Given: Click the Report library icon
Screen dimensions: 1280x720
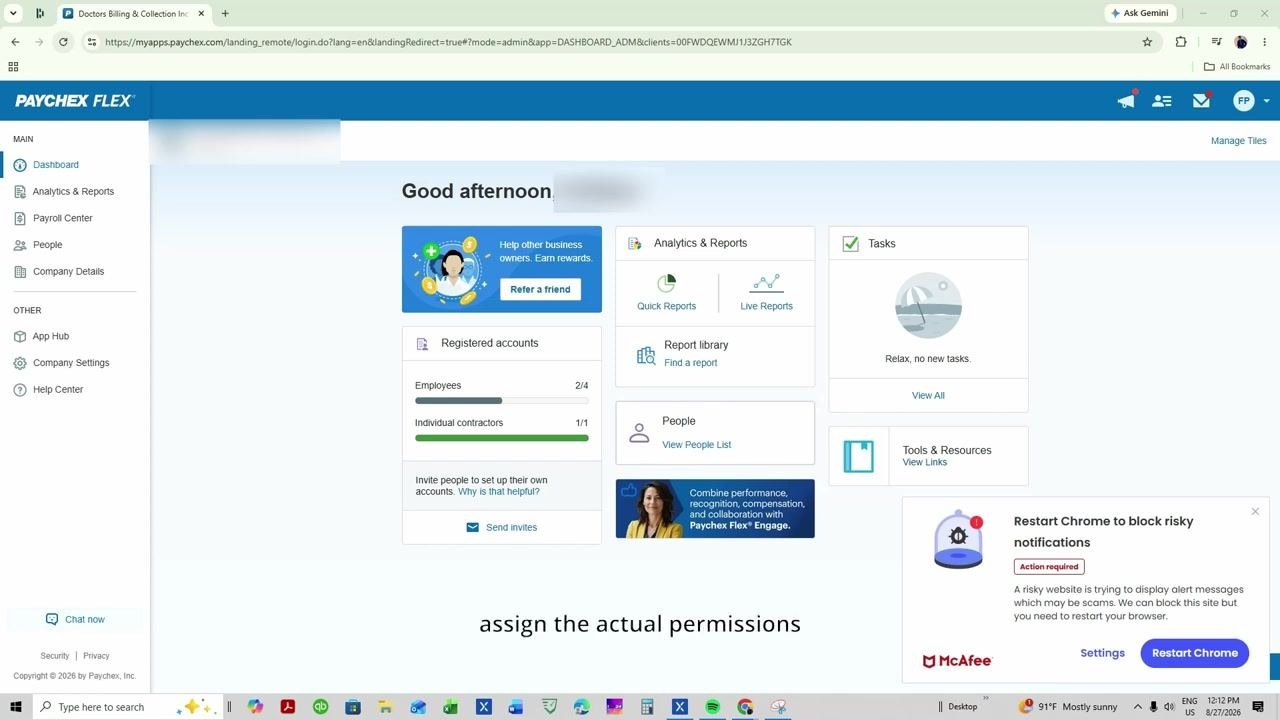Looking at the screenshot, I should [x=646, y=354].
